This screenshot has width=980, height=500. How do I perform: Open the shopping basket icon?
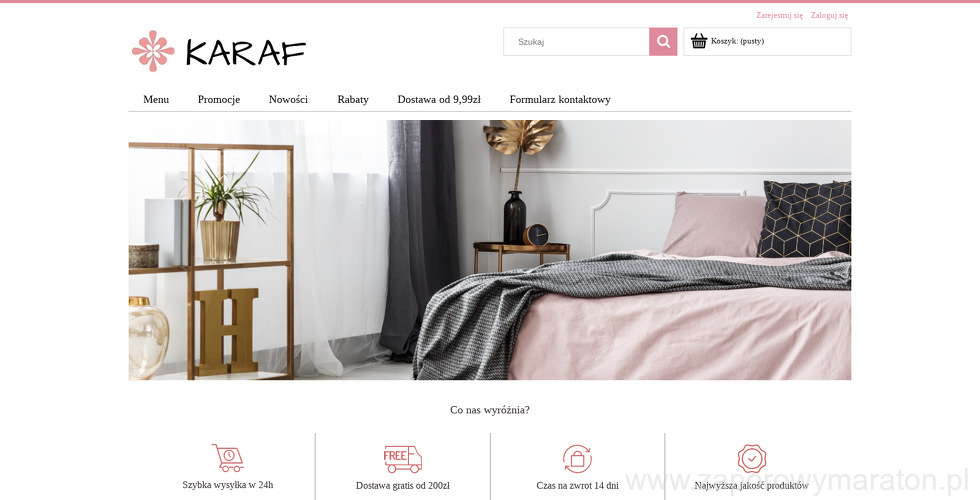tap(699, 41)
